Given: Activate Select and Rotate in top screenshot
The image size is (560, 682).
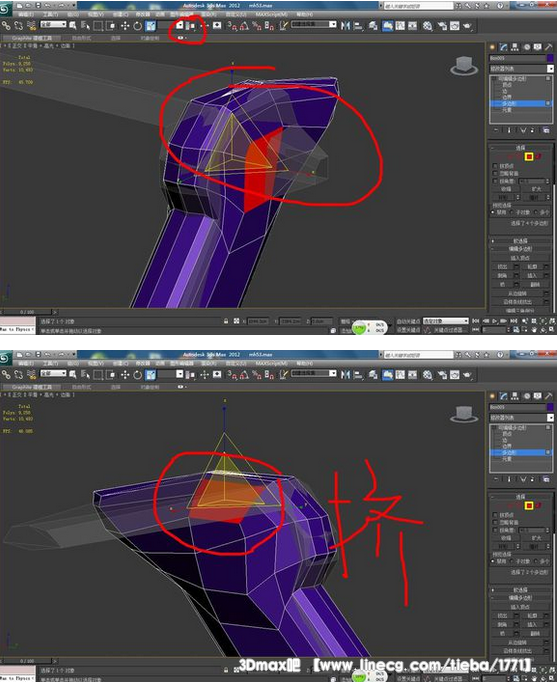Looking at the screenshot, I should pos(137,26).
